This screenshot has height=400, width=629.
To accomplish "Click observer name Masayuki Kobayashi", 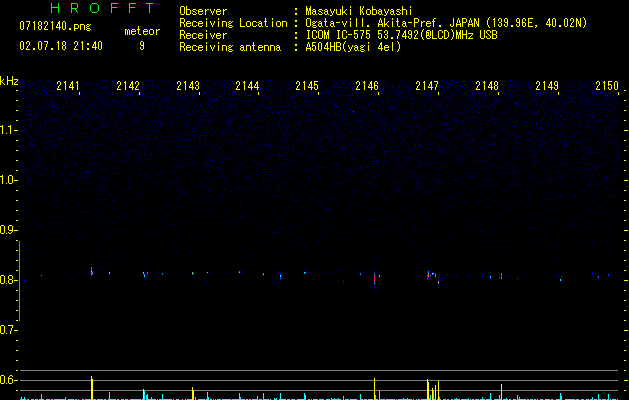I will point(359,11).
